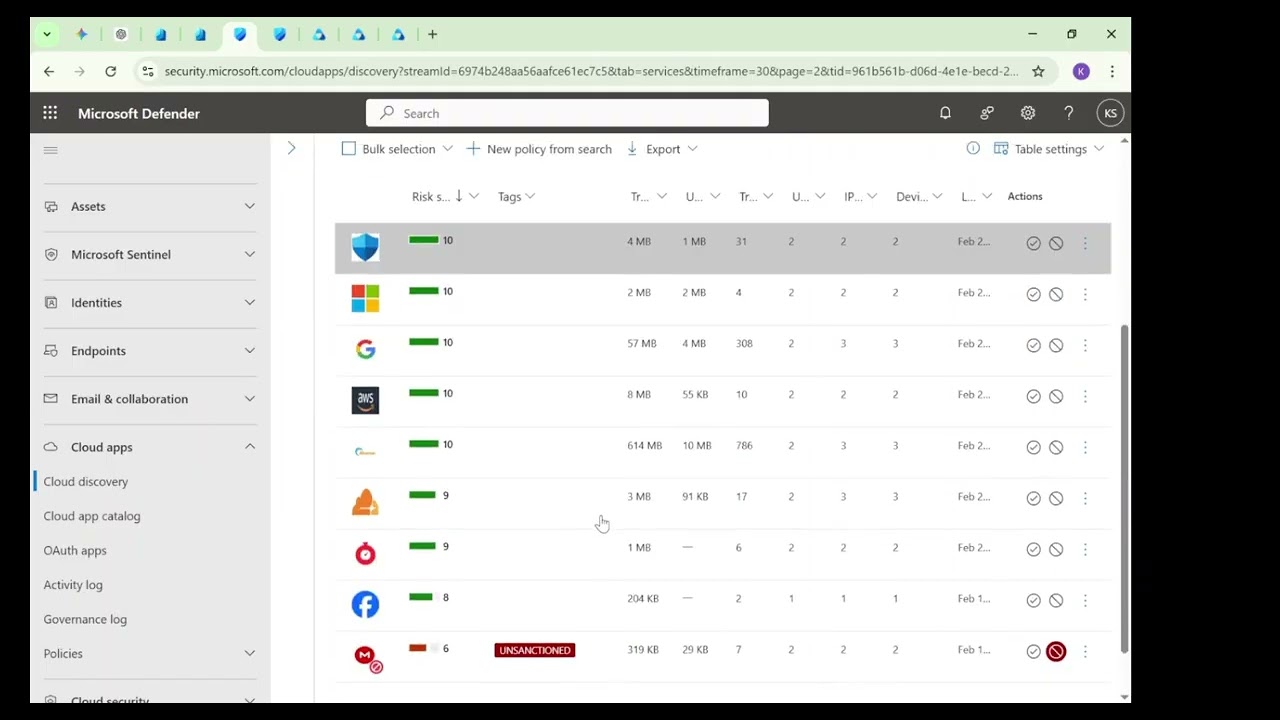The width and height of the screenshot is (1280, 720).
Task: Click the Actions column header
Action: coord(1025,196)
